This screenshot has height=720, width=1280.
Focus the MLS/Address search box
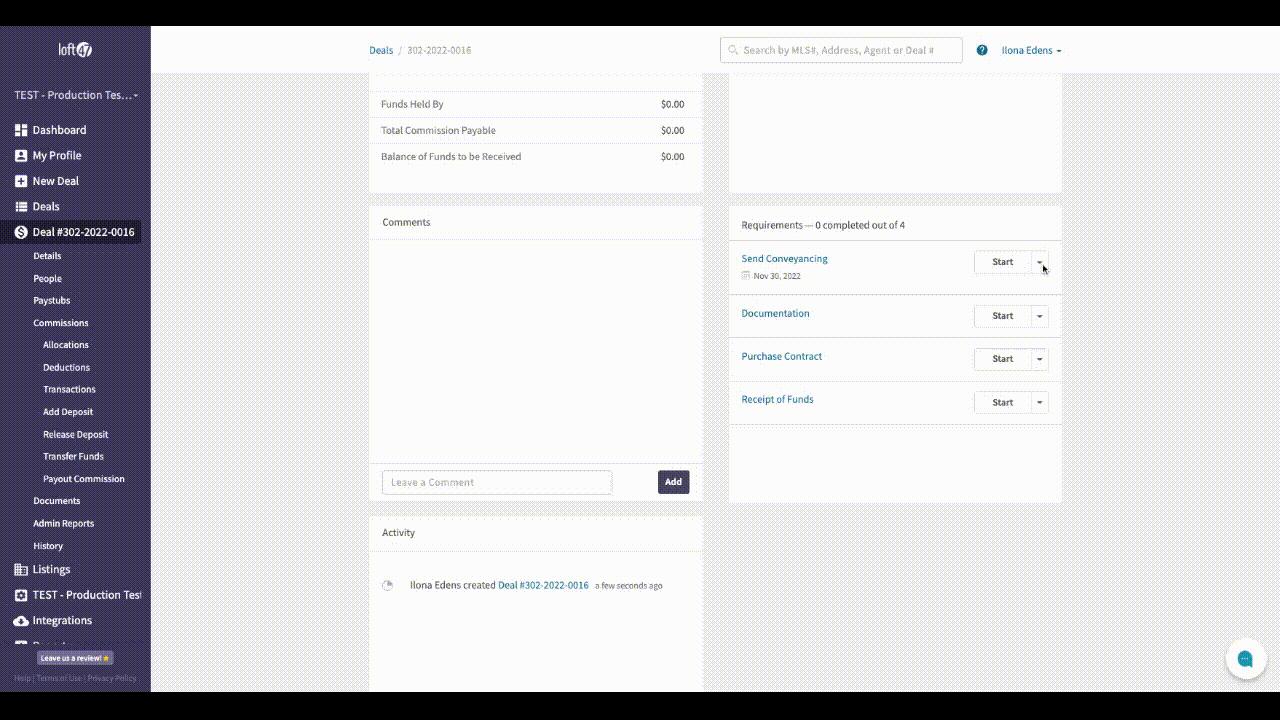click(x=841, y=50)
